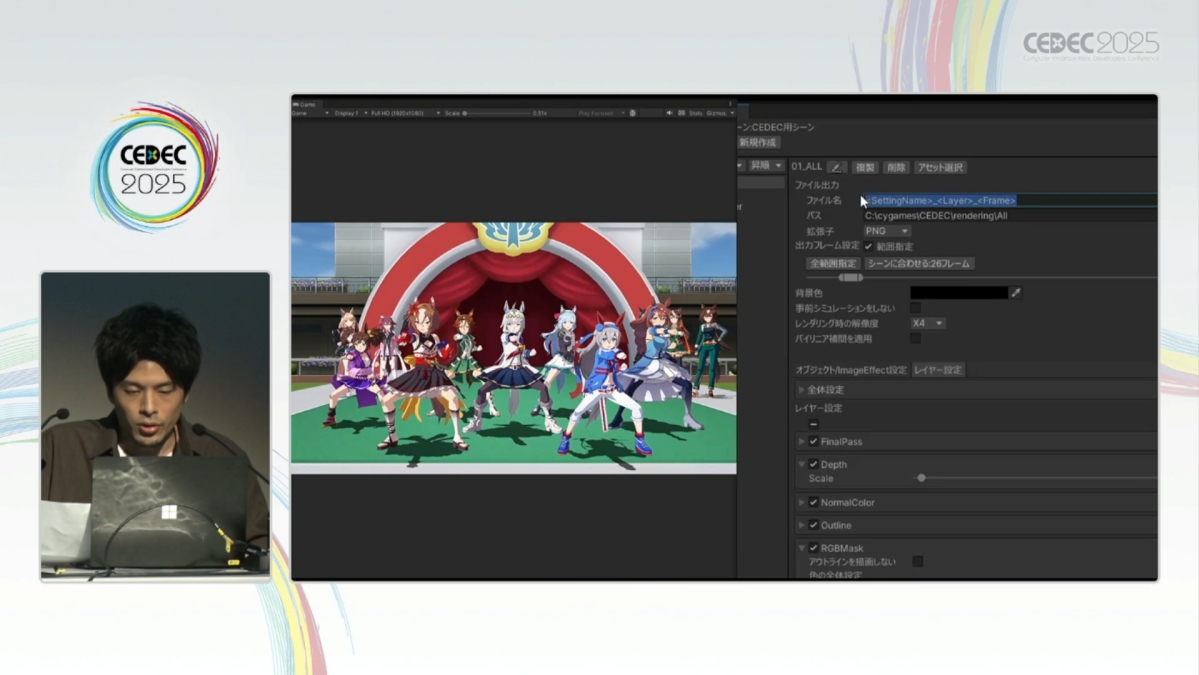Screen dimensions: 1199x675
Task: Select the Game tab
Action: click(x=305, y=104)
